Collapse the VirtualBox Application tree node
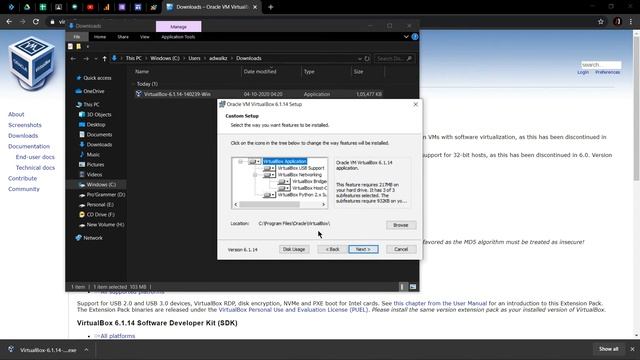Viewport: 640px width, 360px height. click(x=240, y=162)
